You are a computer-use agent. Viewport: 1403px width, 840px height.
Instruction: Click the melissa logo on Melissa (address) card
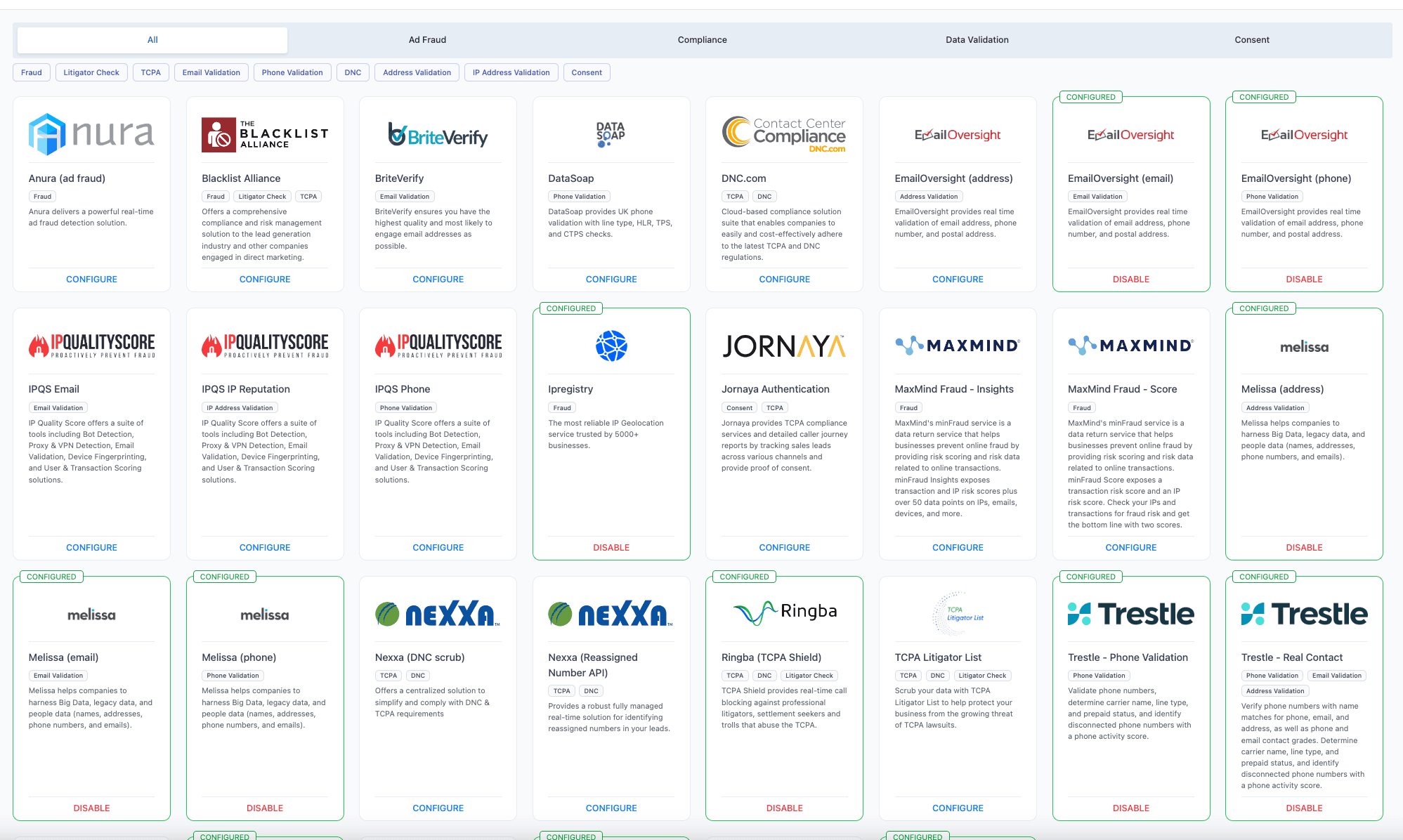tap(1304, 346)
